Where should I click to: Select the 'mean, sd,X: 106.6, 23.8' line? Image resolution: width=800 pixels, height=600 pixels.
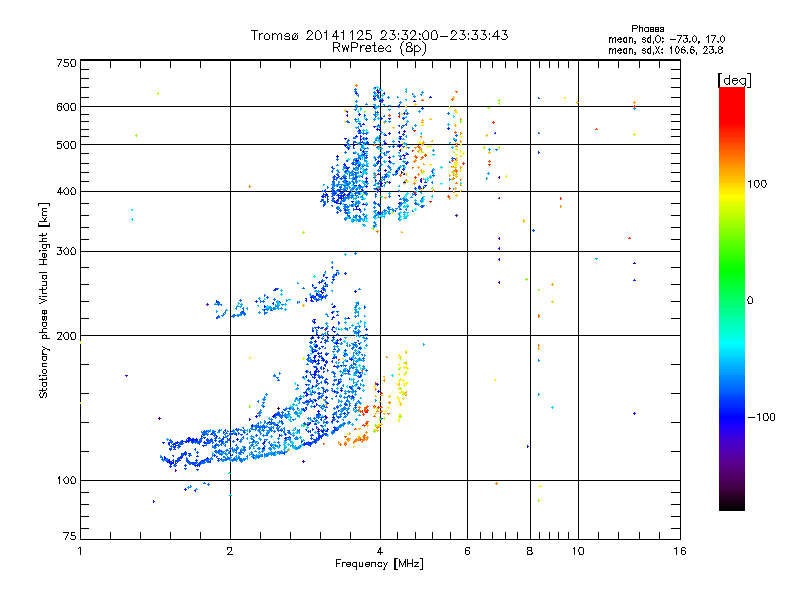pyautogui.click(x=665, y=50)
